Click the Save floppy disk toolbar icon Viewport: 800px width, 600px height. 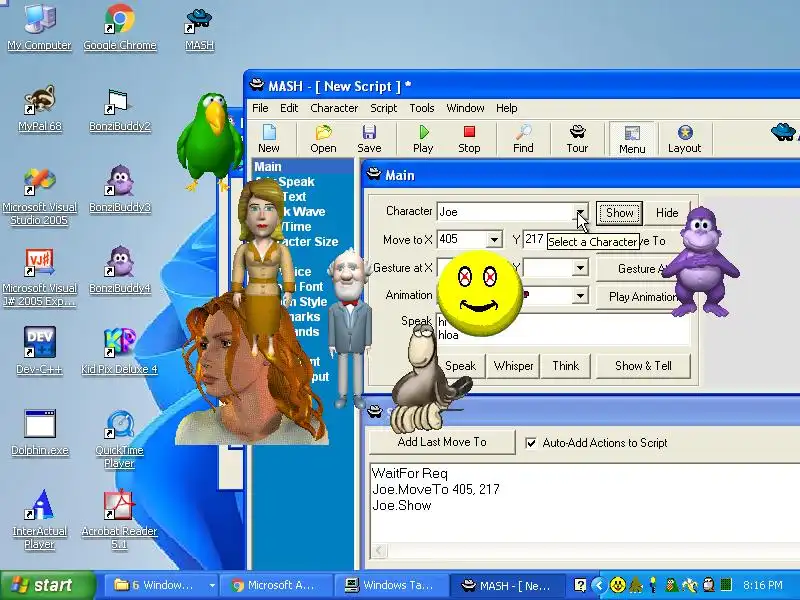coord(369,138)
